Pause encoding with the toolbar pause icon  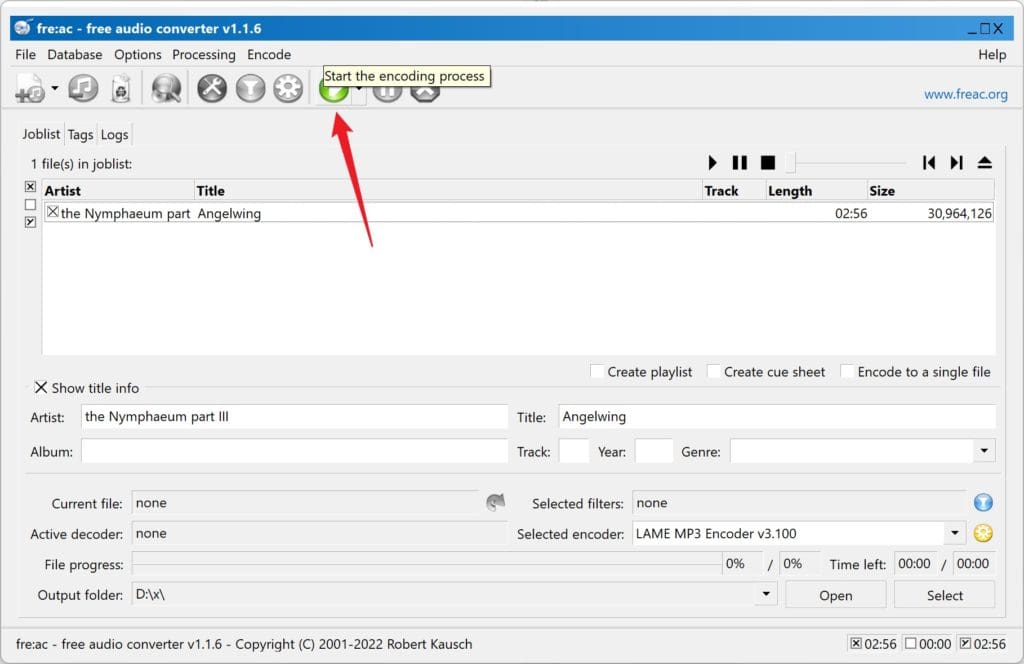pyautogui.click(x=387, y=93)
